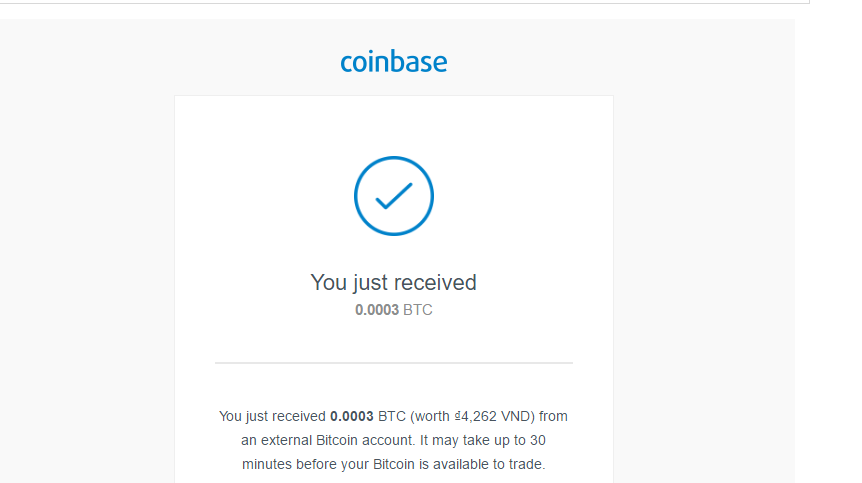Click the BTC text in the paragraph
Viewport: 862px width, 483px height.
tap(390, 416)
